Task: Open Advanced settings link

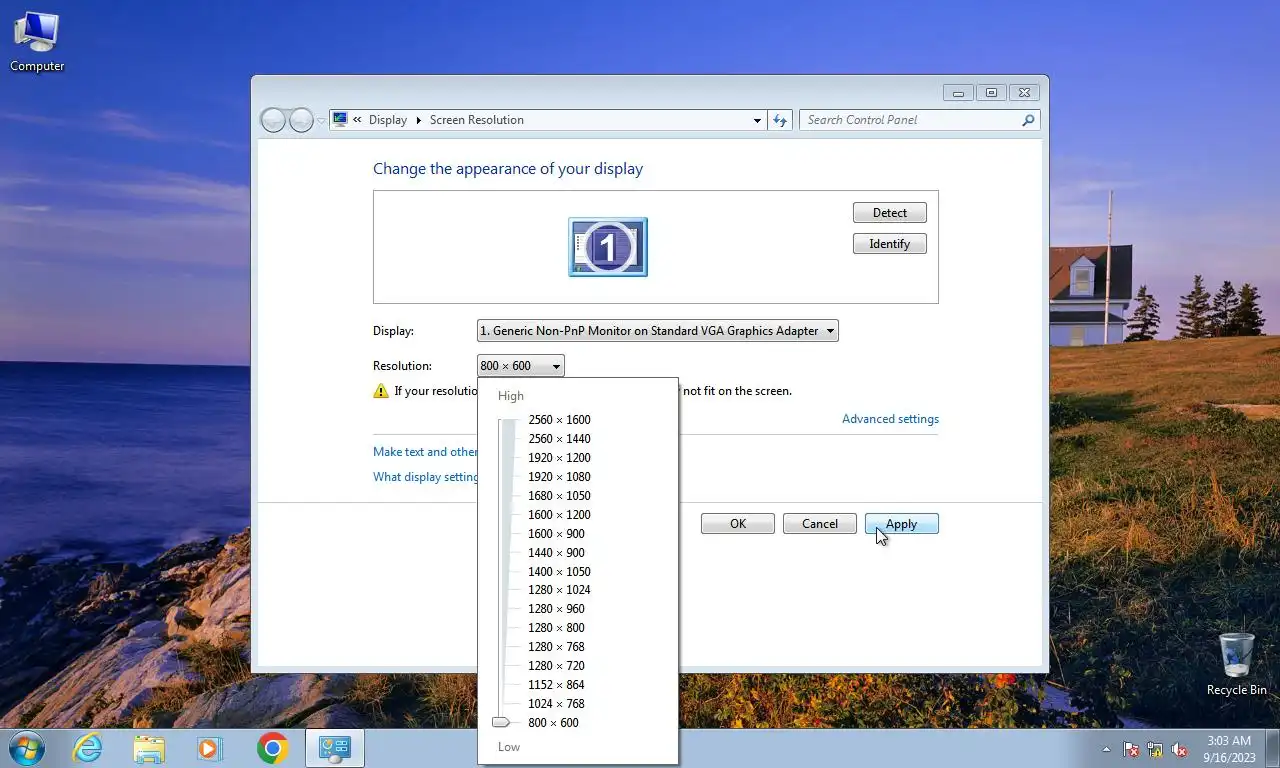Action: [890, 419]
